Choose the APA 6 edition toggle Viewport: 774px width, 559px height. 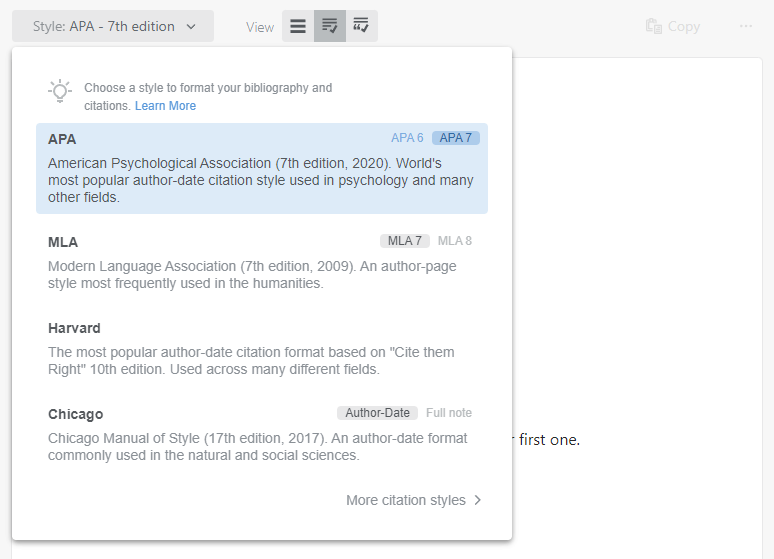[x=407, y=138]
